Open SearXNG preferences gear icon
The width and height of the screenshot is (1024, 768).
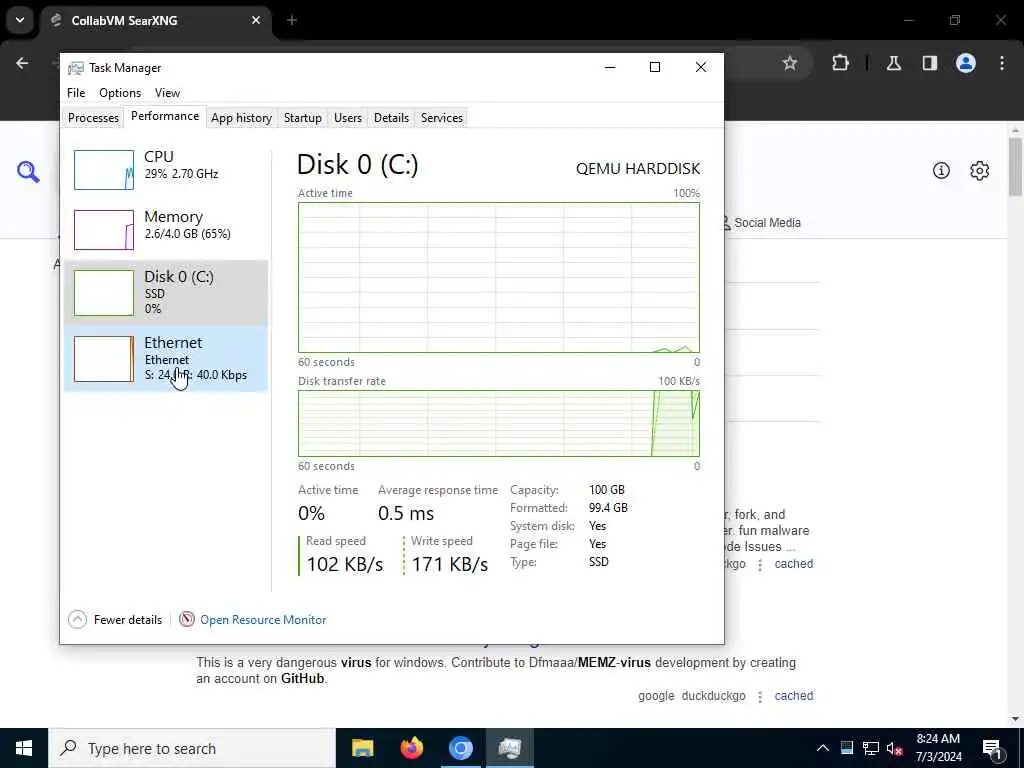click(x=980, y=170)
